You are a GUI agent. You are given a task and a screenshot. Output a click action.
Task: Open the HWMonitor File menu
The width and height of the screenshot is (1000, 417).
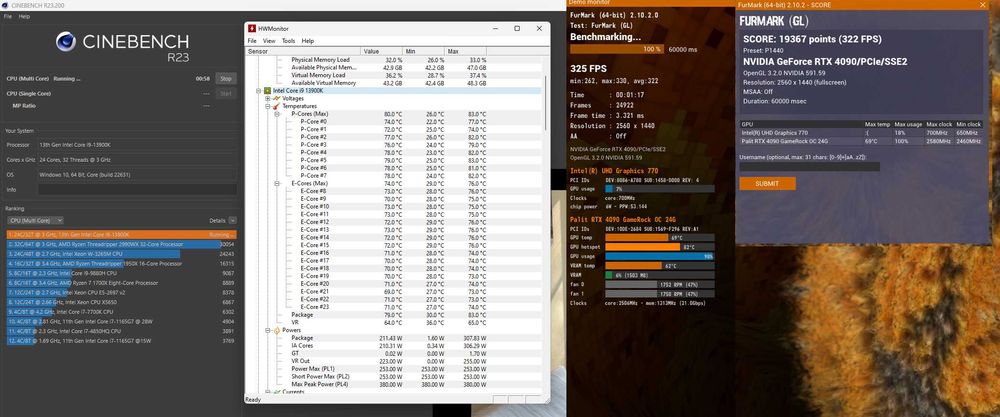(x=252, y=41)
